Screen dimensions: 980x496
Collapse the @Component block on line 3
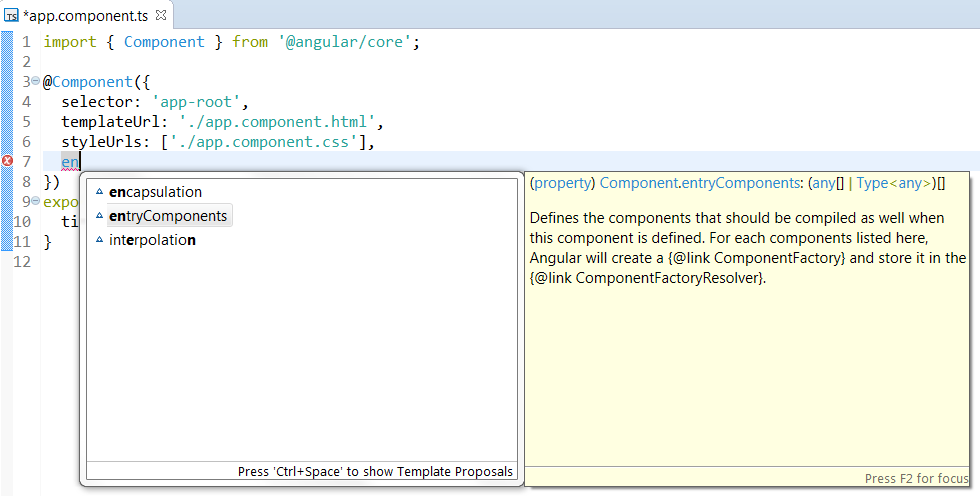[36, 81]
